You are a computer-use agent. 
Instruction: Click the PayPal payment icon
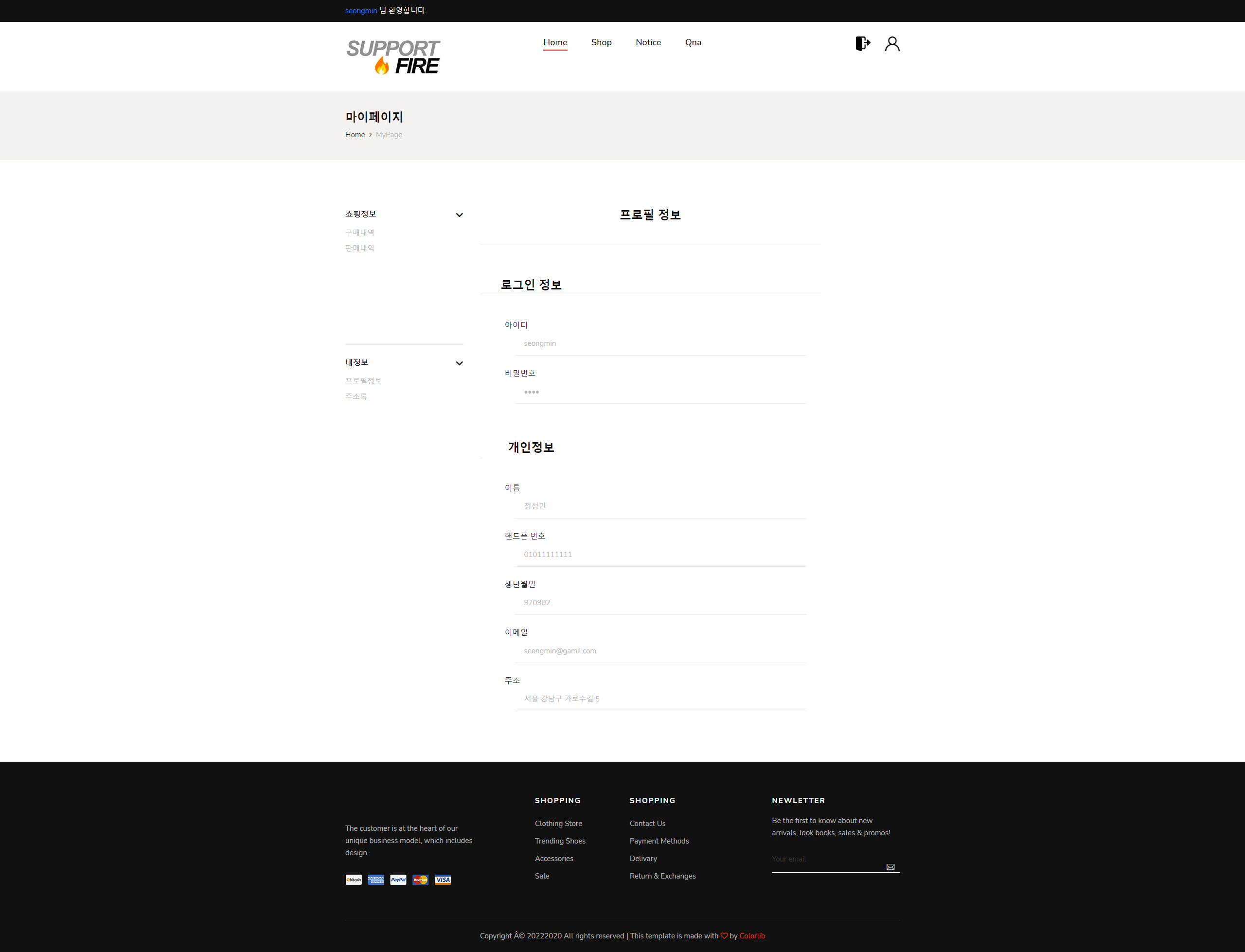[x=398, y=880]
